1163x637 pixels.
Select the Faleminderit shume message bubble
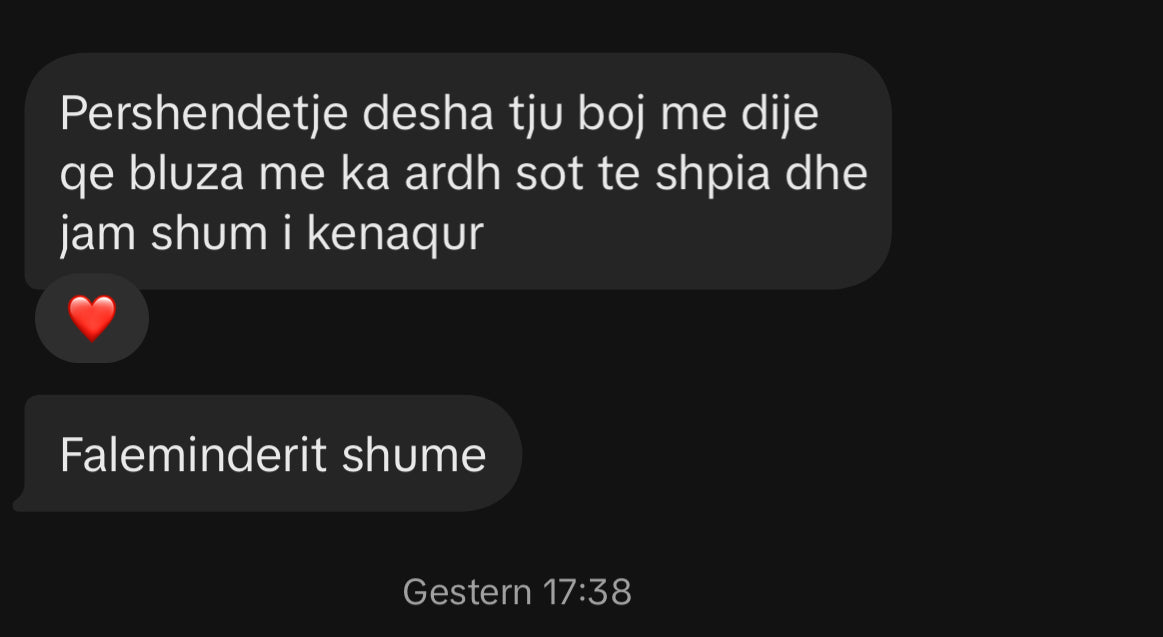pos(268,454)
